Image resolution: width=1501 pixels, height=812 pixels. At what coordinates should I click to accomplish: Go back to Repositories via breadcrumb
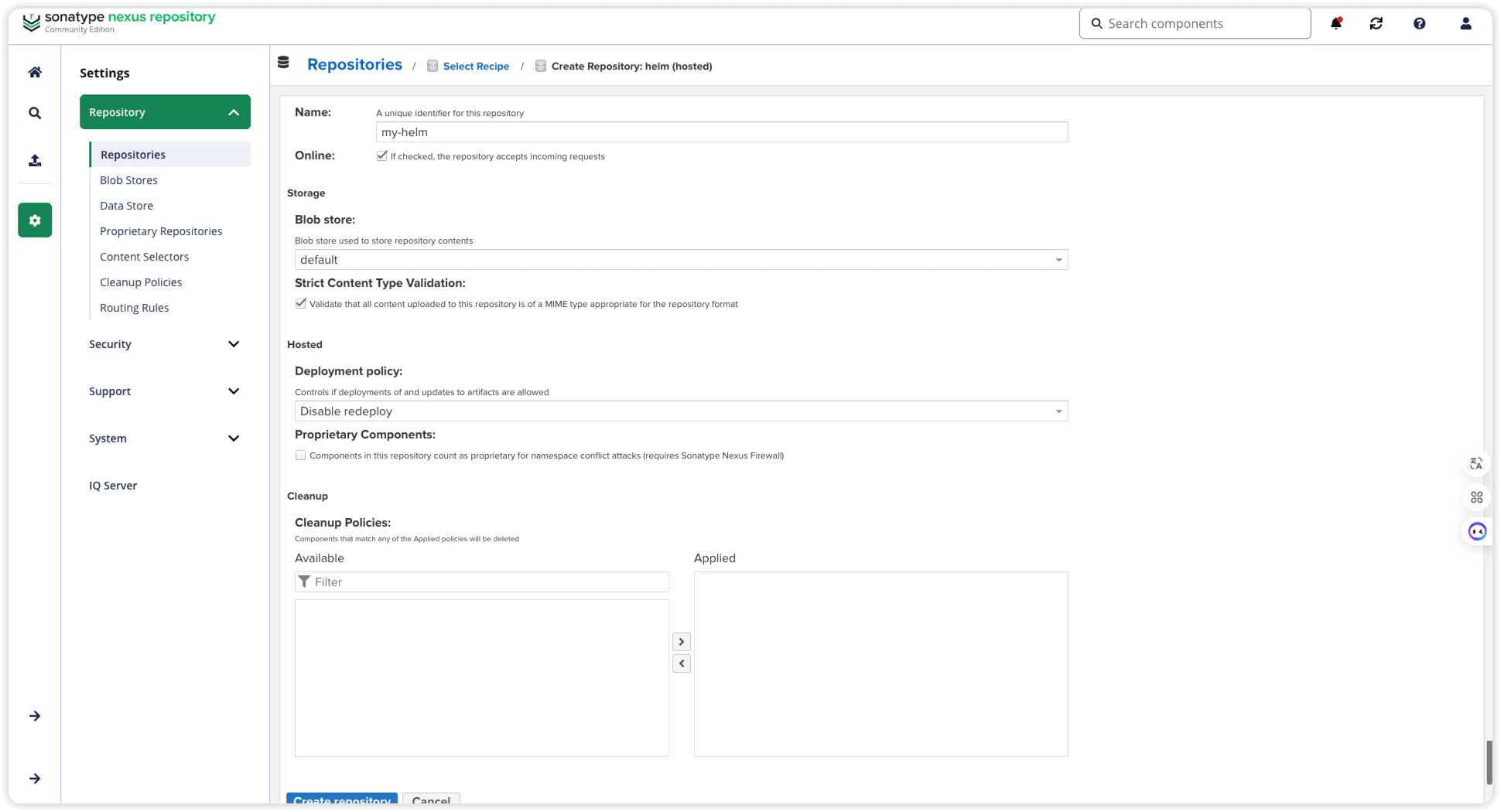click(x=354, y=64)
